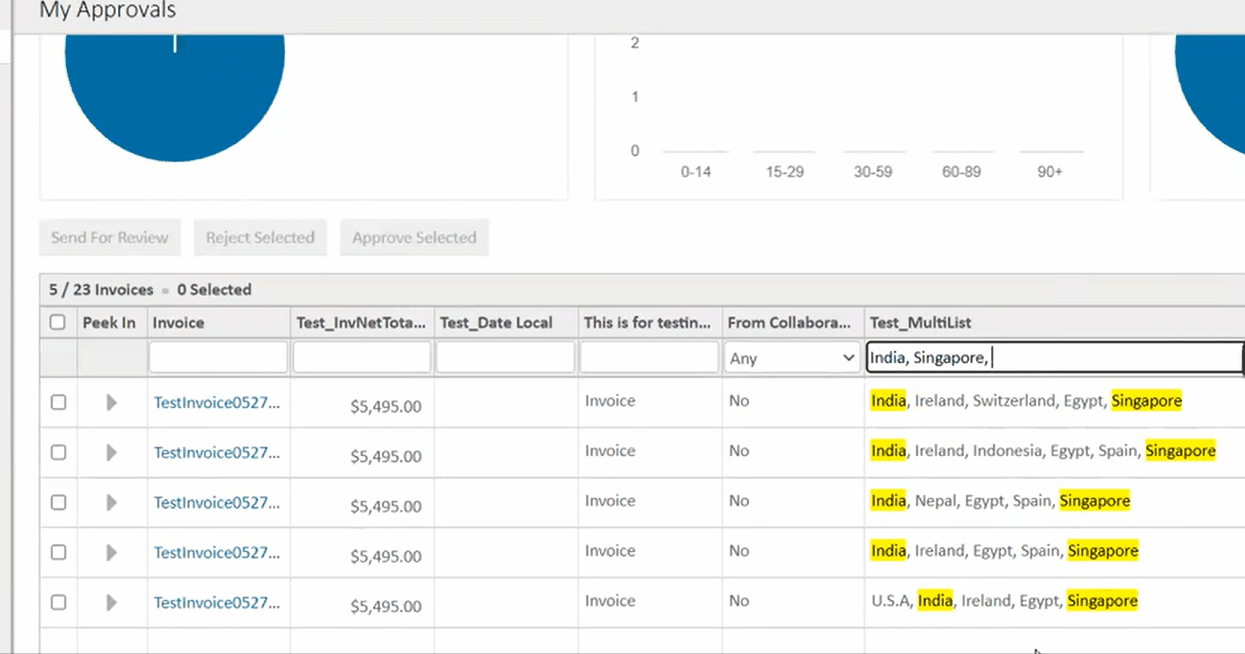Click the 'No' cell in the Indonesia row
Image resolution: width=1245 pixels, height=654 pixels.
pyautogui.click(x=739, y=451)
